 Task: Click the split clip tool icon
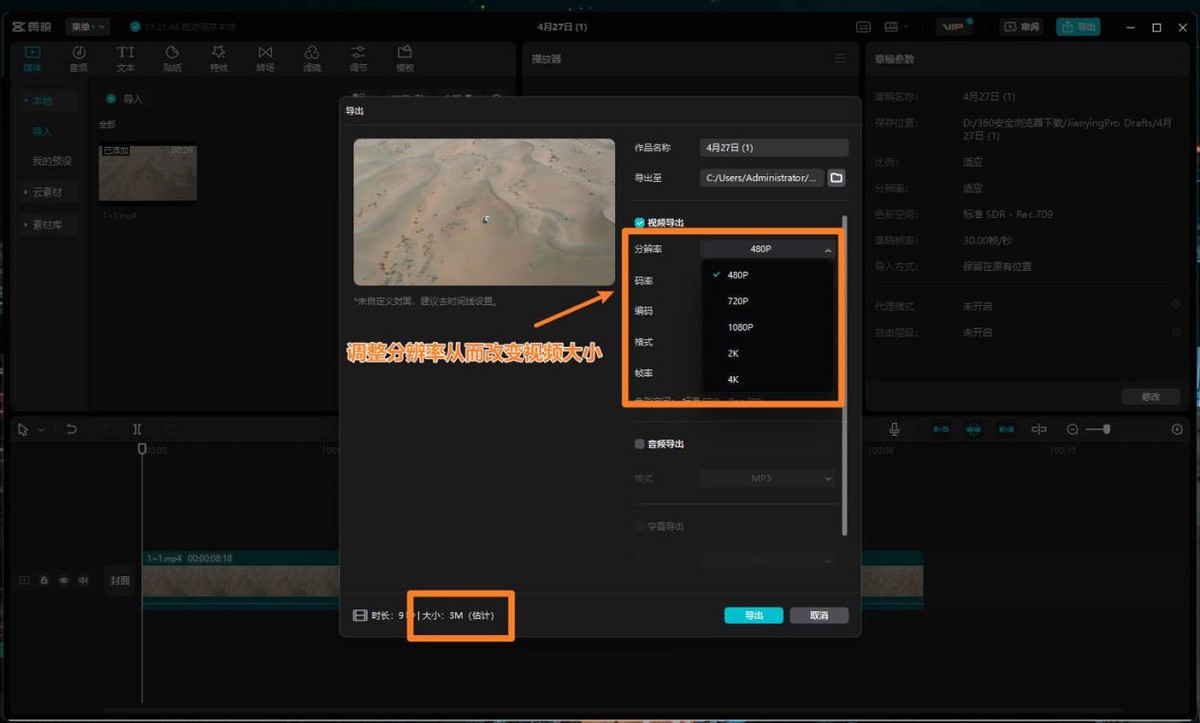click(x=137, y=429)
